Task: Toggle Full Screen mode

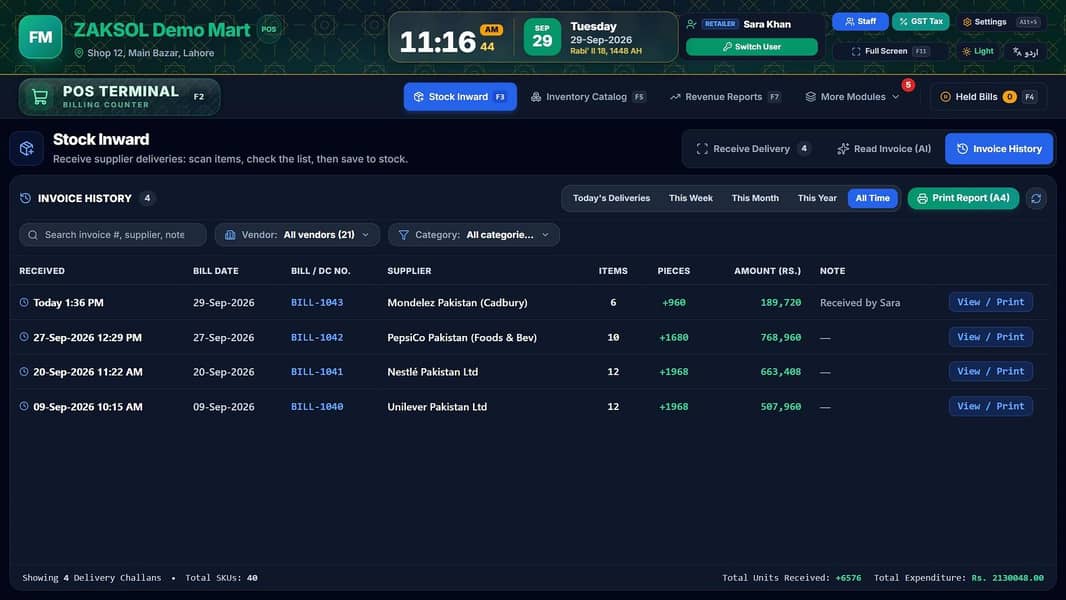Action: (x=889, y=52)
